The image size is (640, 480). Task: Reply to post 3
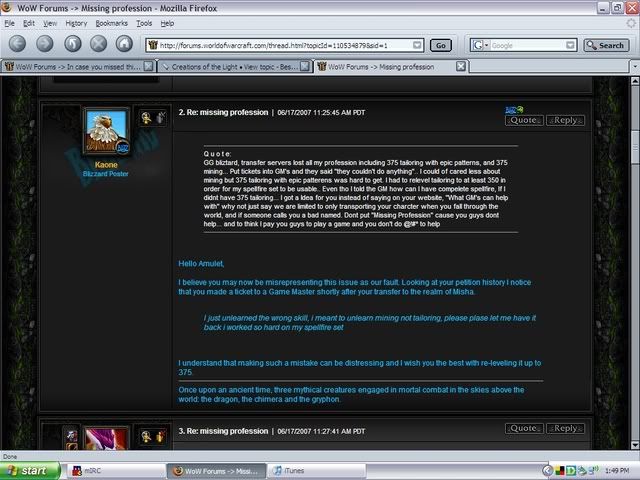click(565, 429)
